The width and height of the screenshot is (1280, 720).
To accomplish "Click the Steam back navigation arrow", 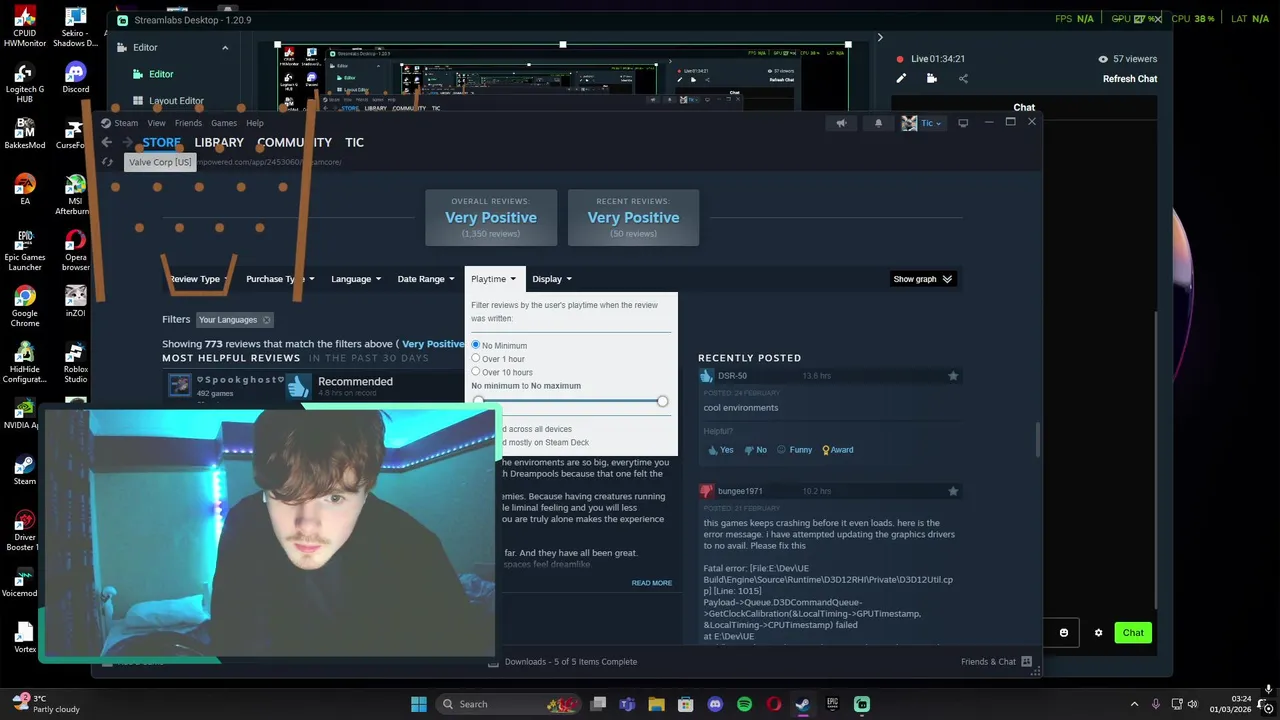I will point(106,142).
